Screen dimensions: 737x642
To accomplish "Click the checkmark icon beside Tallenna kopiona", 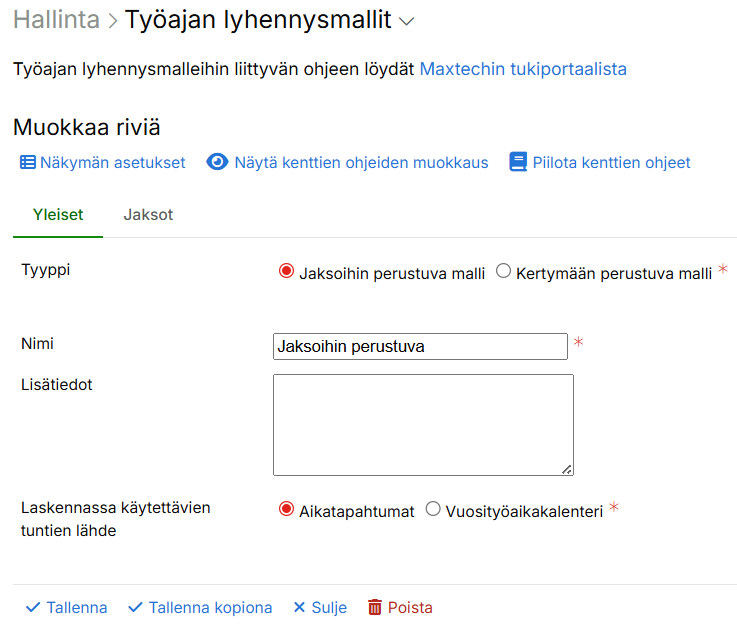I will 135,607.
